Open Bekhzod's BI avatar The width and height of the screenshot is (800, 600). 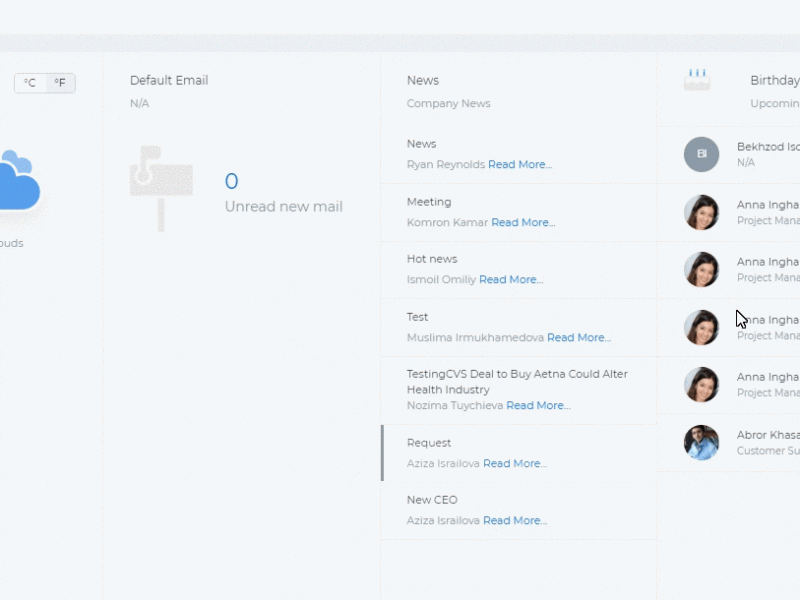click(x=702, y=154)
